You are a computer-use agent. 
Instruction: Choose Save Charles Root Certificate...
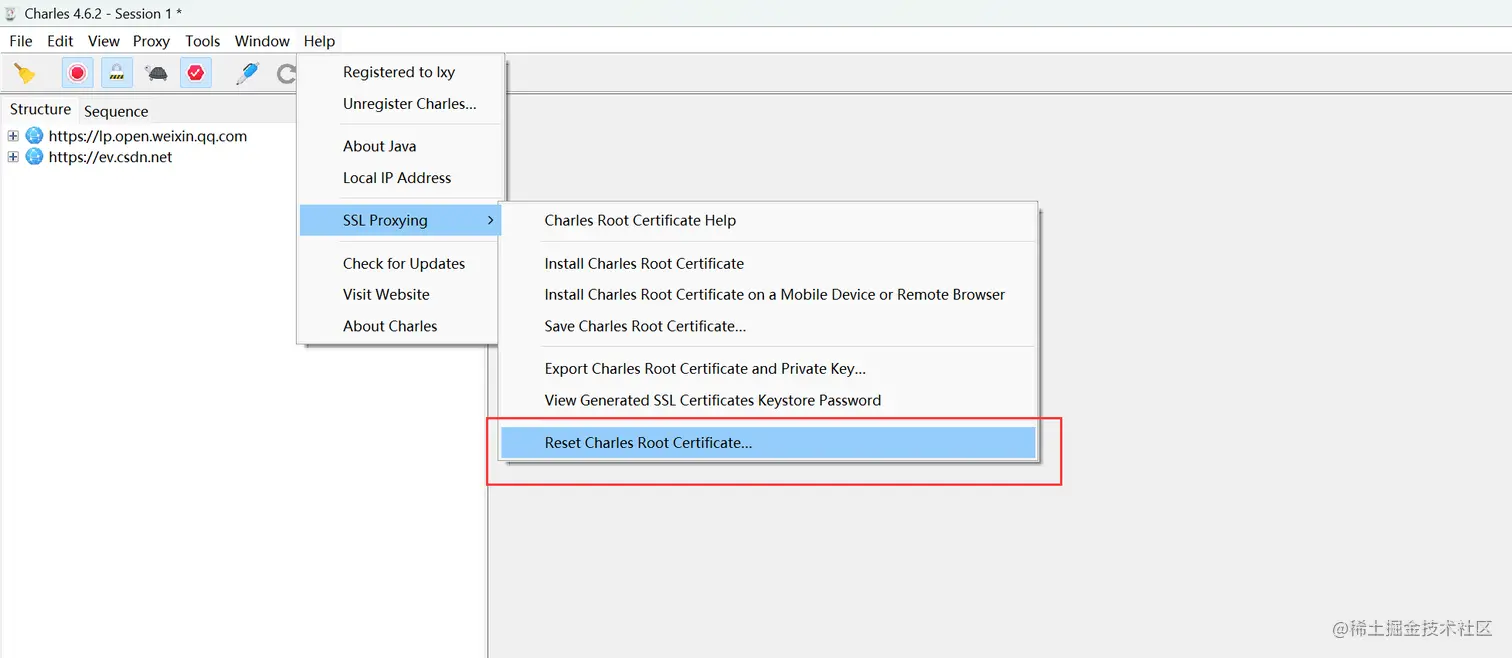click(x=768, y=326)
